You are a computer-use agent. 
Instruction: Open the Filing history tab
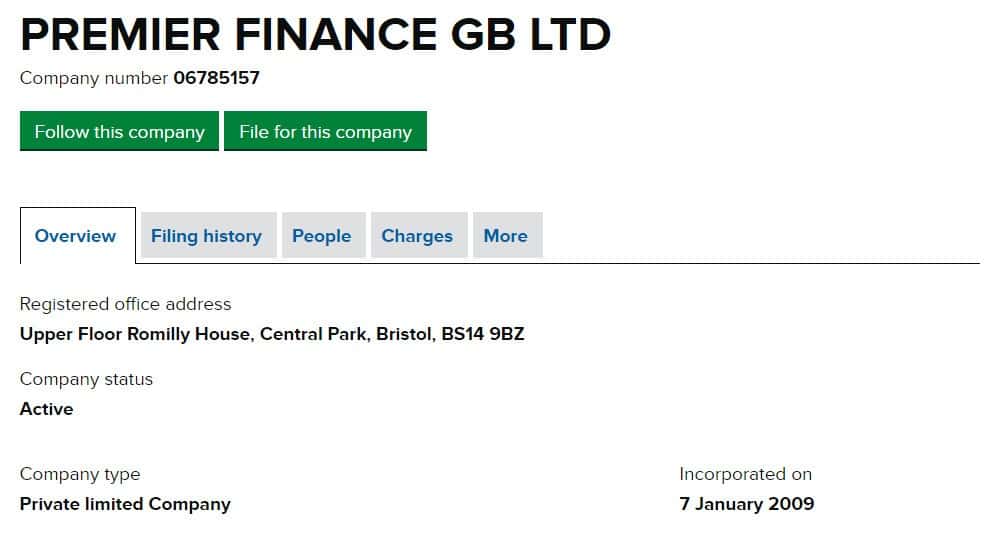click(206, 236)
